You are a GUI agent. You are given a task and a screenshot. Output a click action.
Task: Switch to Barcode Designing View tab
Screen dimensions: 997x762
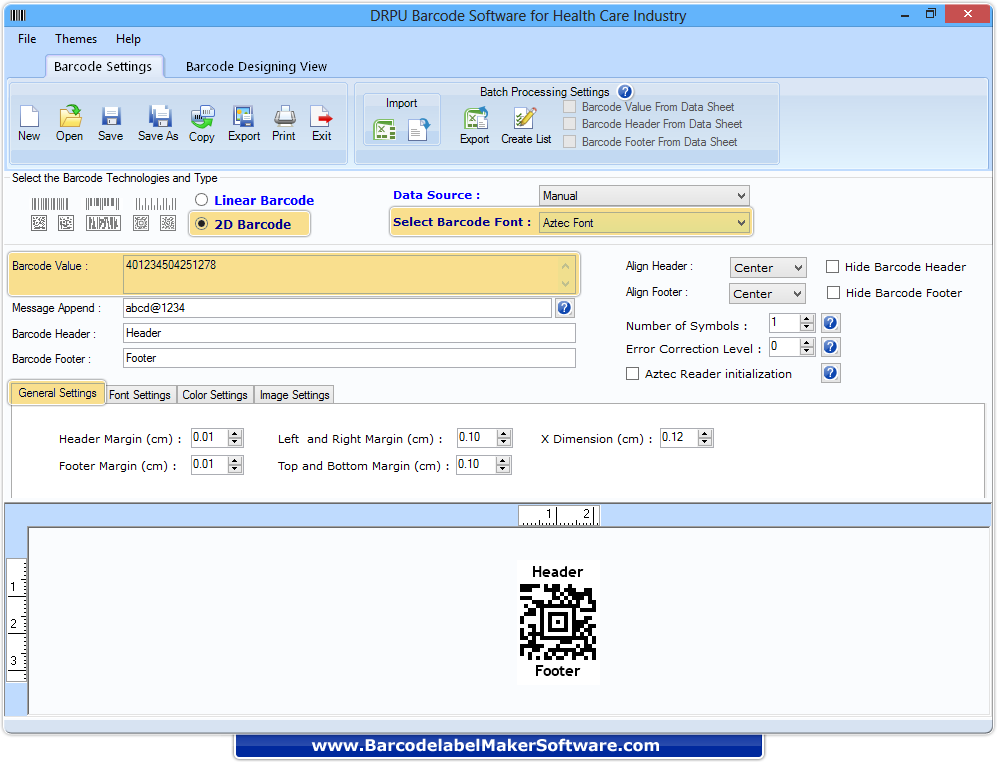pyautogui.click(x=256, y=67)
